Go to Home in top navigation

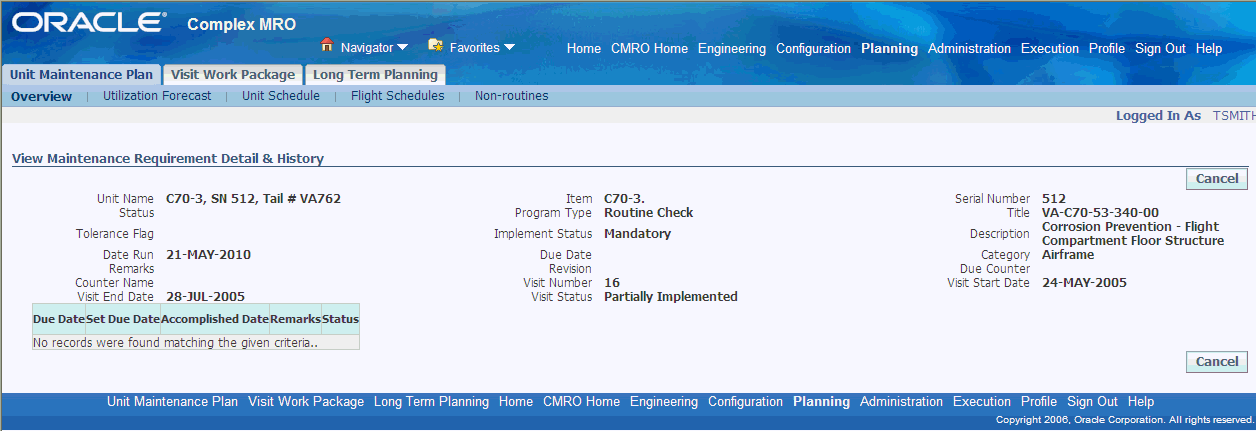(584, 48)
